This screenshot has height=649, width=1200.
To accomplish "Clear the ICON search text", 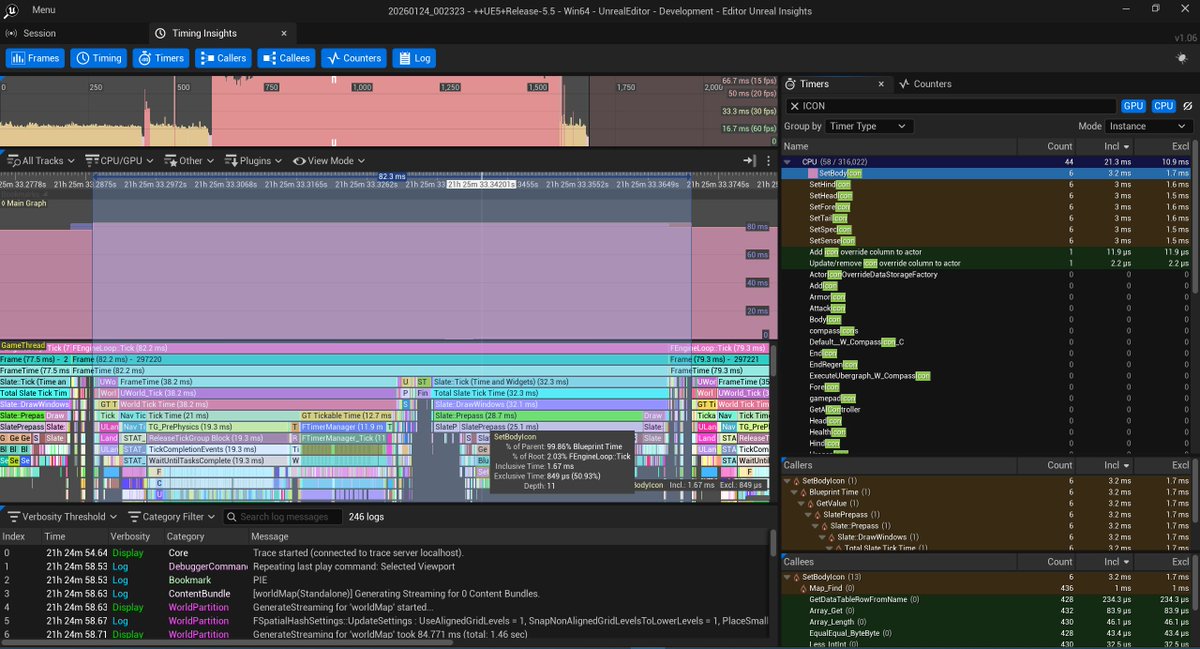I will (794, 106).
